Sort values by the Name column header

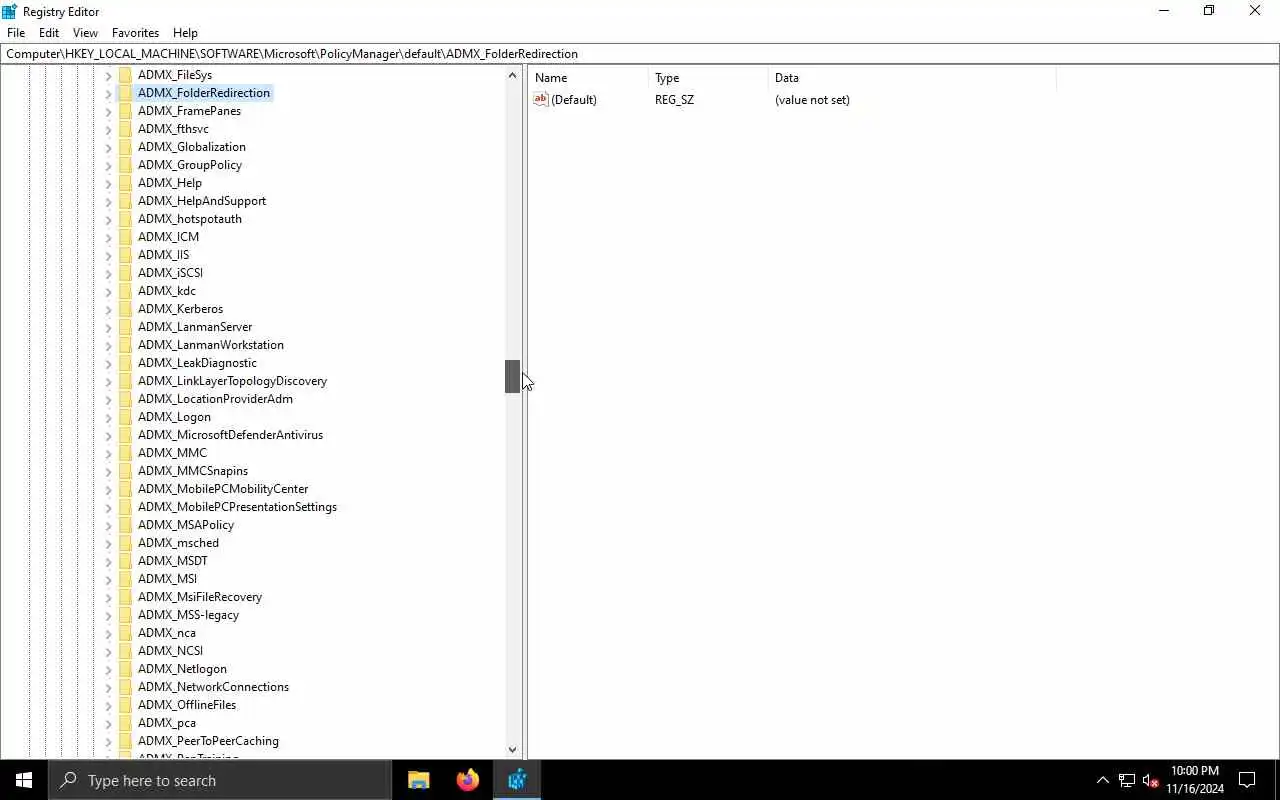point(589,78)
